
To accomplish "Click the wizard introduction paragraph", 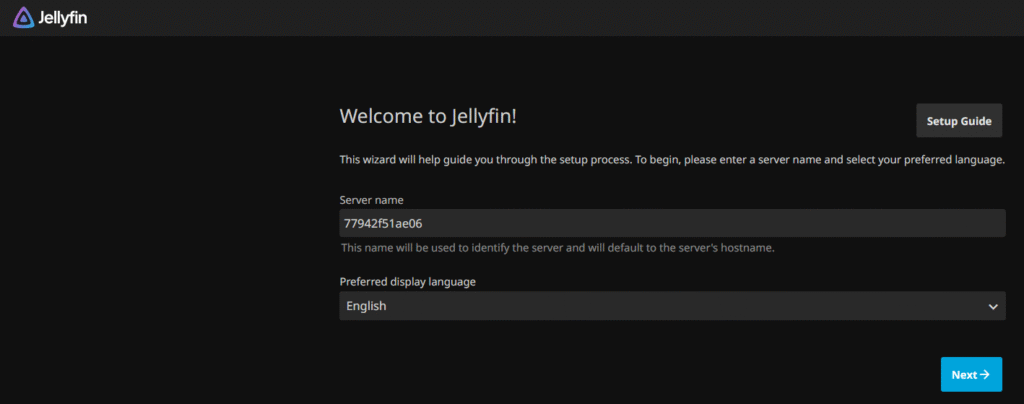I will pyautogui.click(x=672, y=160).
